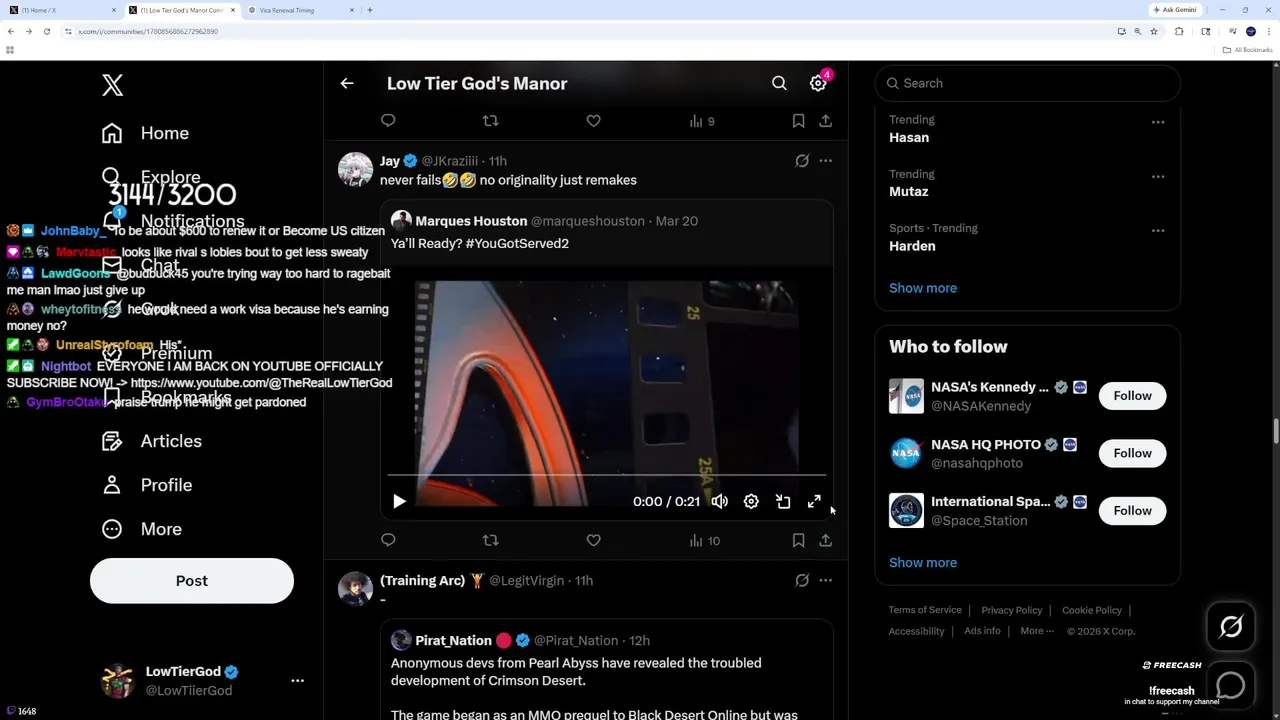
Task: View analytics showing 10 views
Action: 704,541
